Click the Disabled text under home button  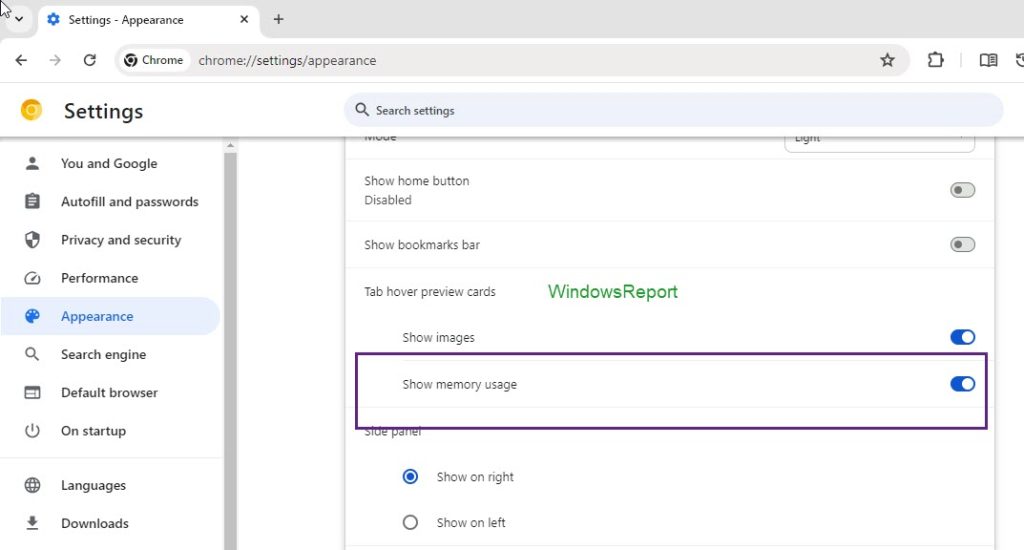(388, 200)
